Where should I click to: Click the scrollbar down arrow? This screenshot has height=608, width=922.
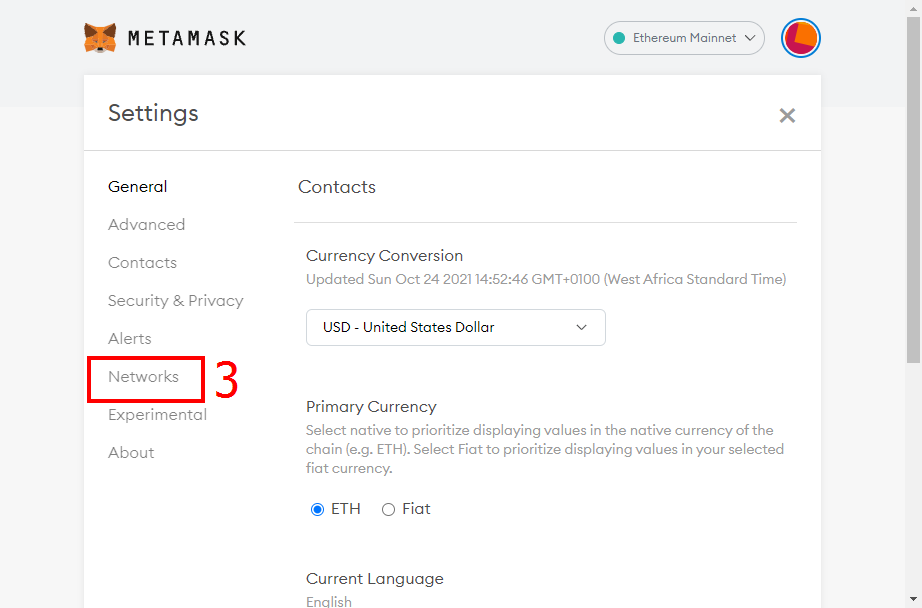pyautogui.click(x=913, y=600)
